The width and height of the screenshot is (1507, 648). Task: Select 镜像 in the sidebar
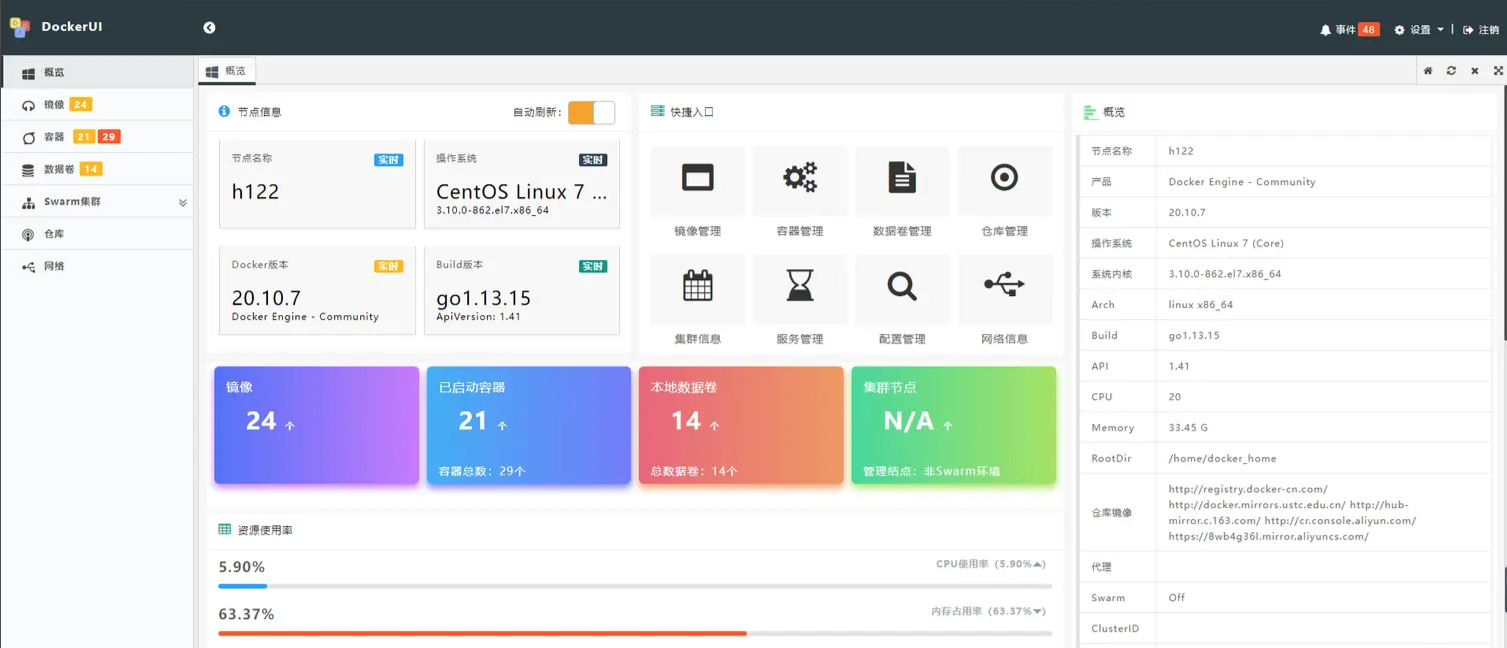pos(54,105)
